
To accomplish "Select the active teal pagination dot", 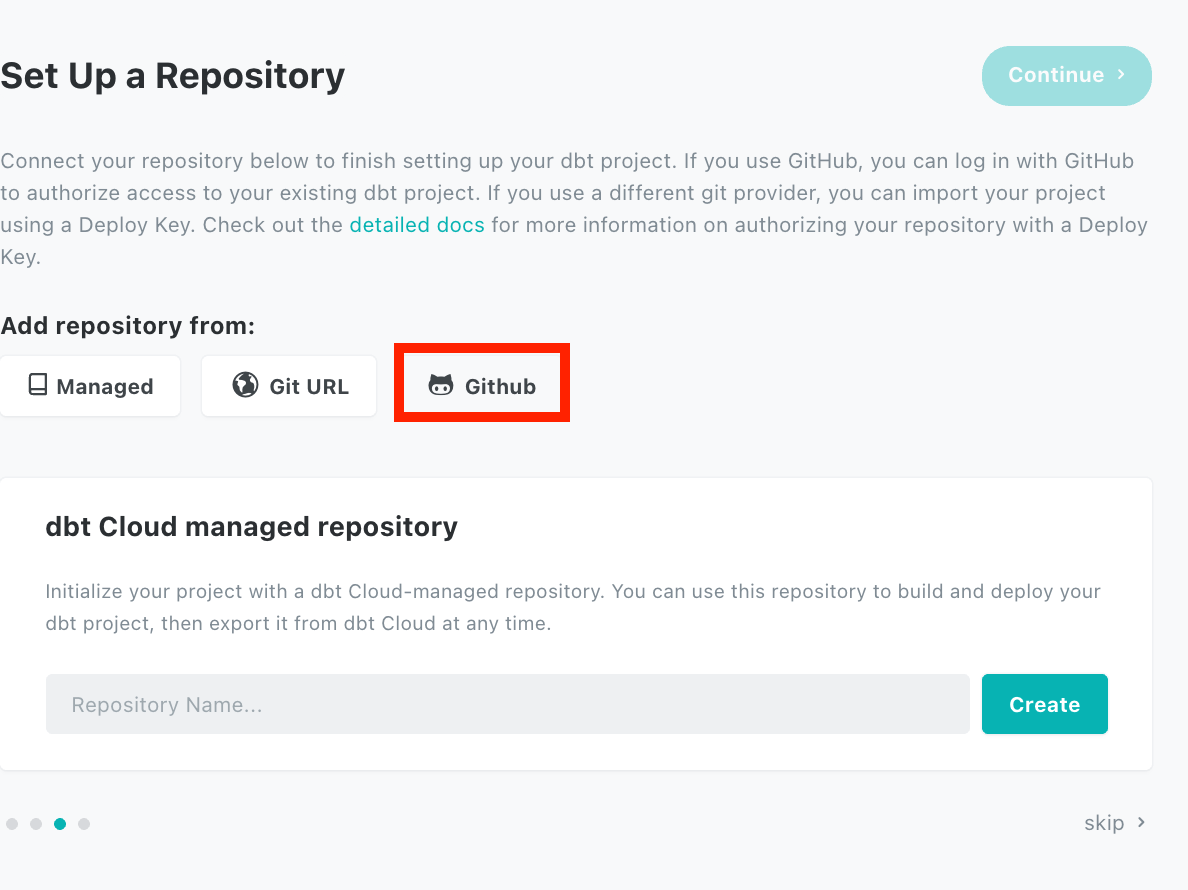I will coord(60,823).
